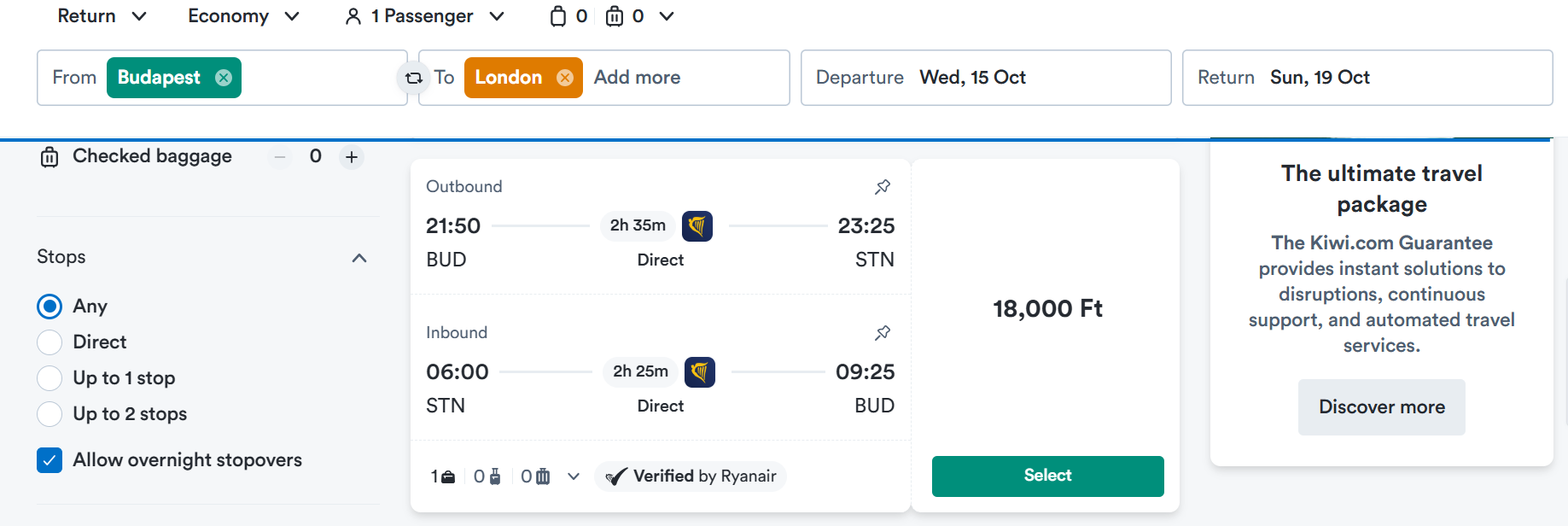The width and height of the screenshot is (1568, 526).
Task: Pin the Inbound flight
Action: point(883,332)
